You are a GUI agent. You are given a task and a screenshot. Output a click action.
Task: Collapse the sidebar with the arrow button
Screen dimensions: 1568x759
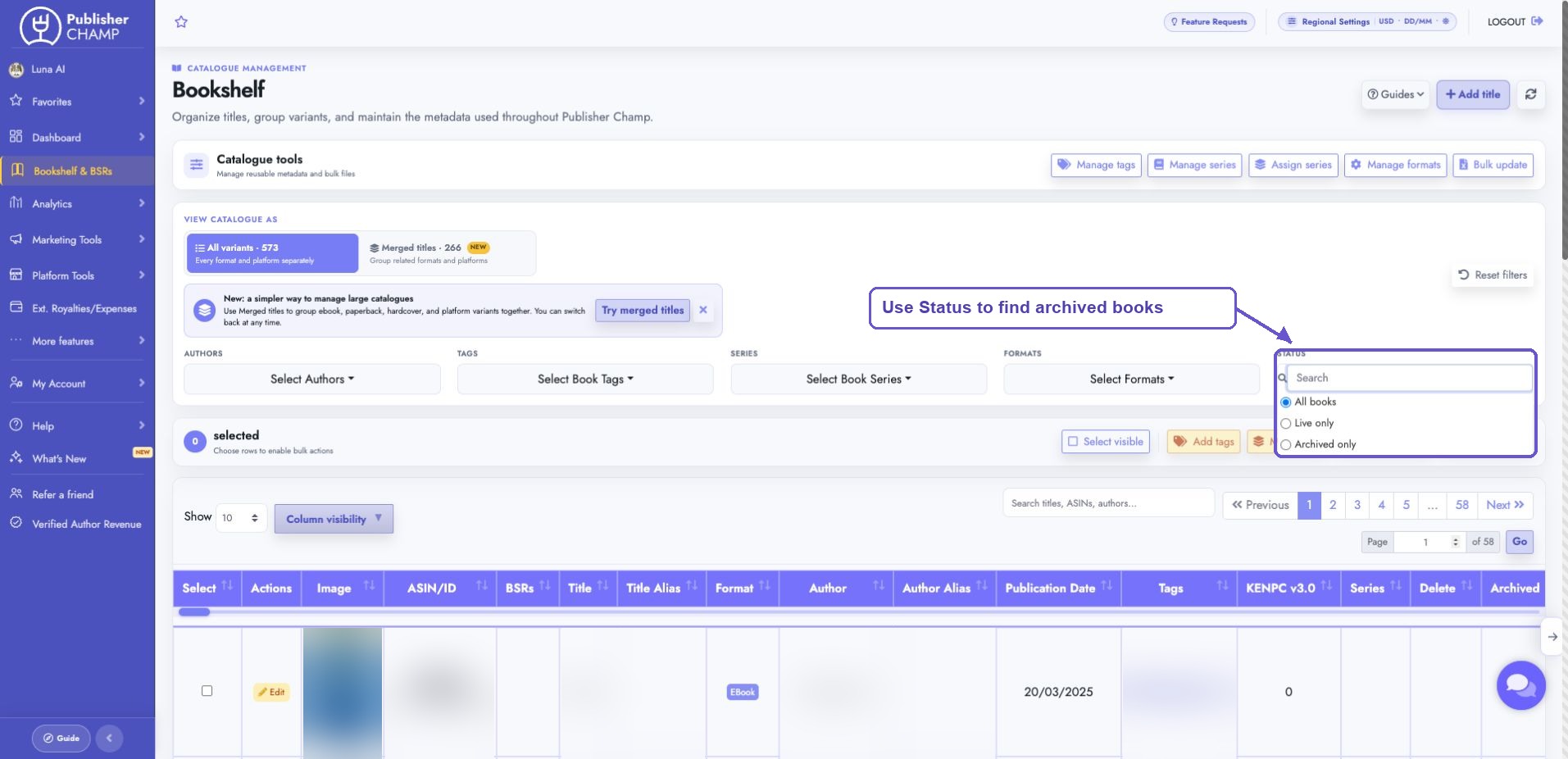tap(109, 739)
